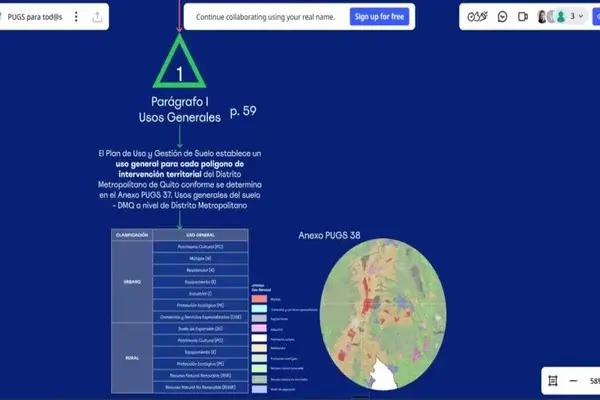Zoom out with the minus button
Viewport: 600px width, 400px height.
574,381
